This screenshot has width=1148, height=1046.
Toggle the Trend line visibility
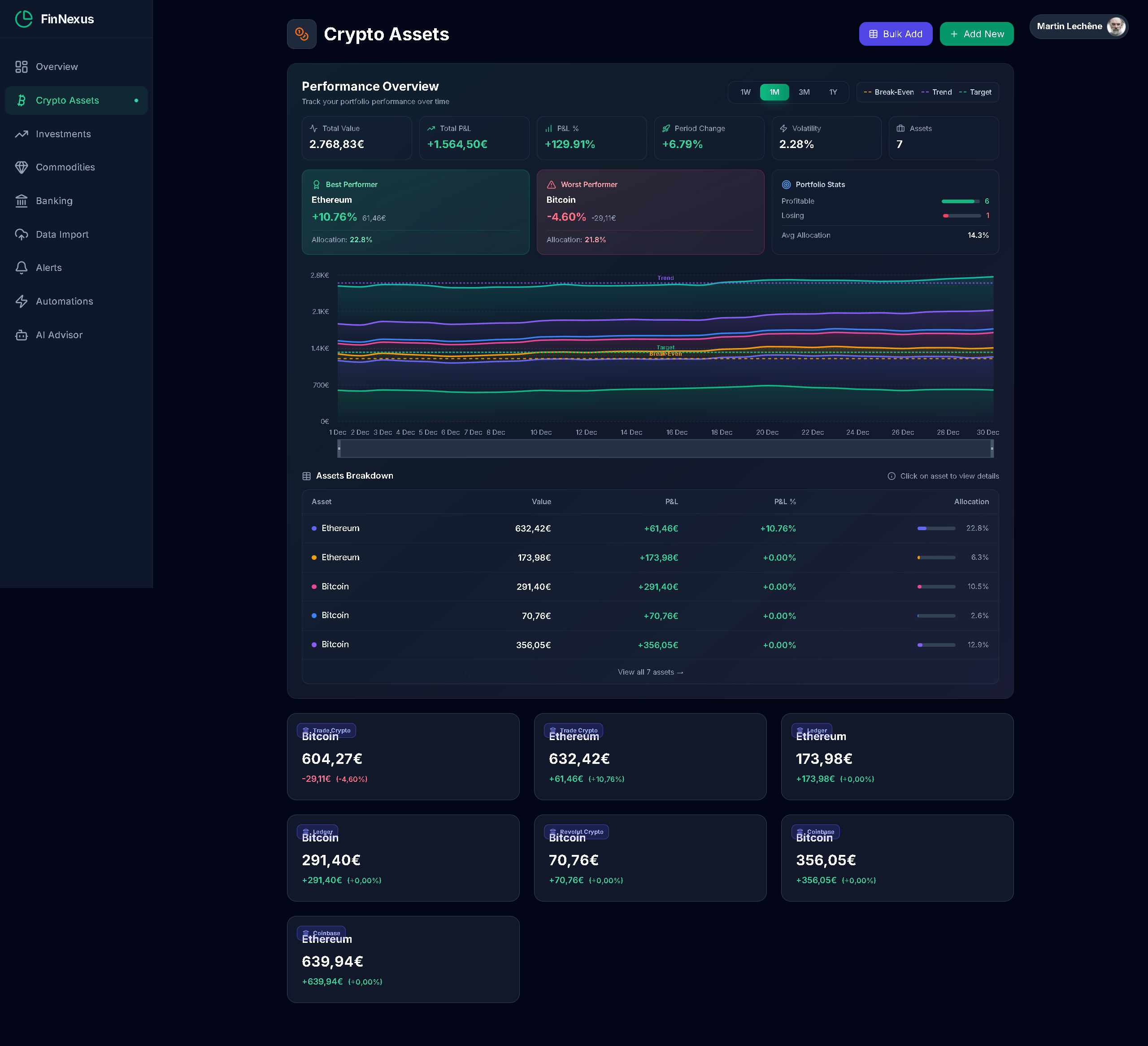tap(937, 92)
